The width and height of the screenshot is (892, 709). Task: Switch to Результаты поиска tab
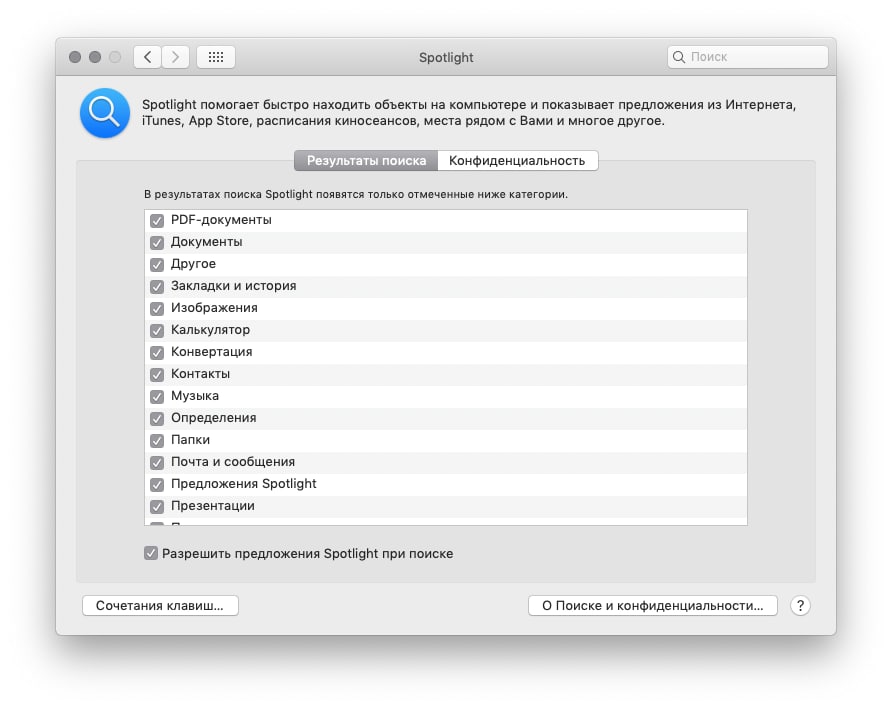point(366,160)
